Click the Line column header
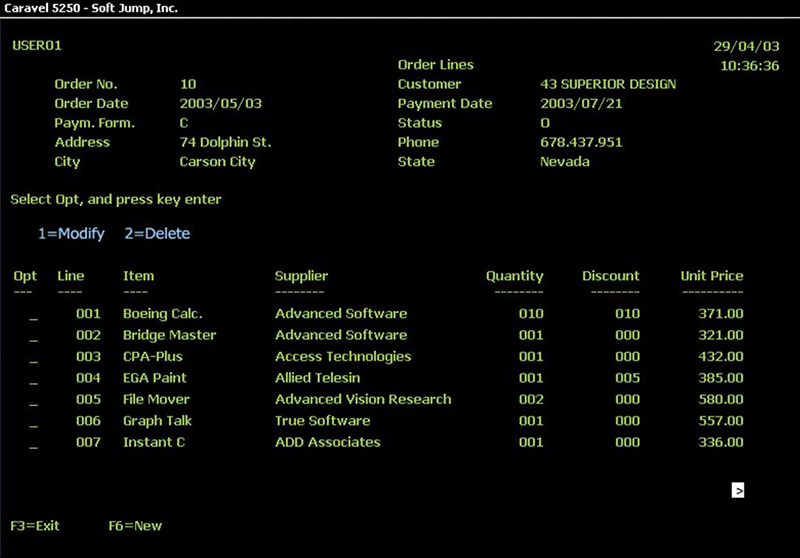The width and height of the screenshot is (800, 558). pyautogui.click(x=70, y=276)
